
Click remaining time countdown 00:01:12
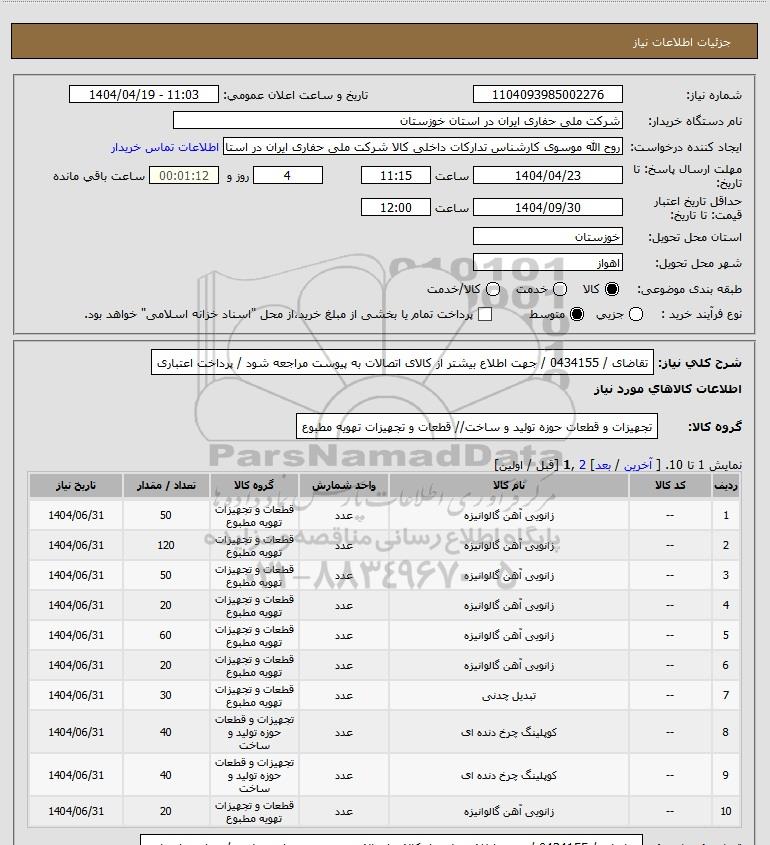184,175
